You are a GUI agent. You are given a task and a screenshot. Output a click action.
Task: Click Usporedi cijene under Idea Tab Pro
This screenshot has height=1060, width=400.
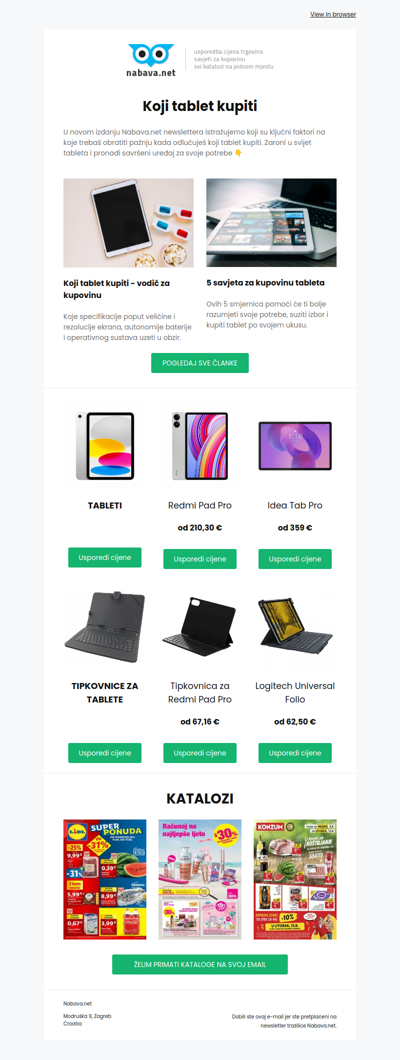click(295, 559)
